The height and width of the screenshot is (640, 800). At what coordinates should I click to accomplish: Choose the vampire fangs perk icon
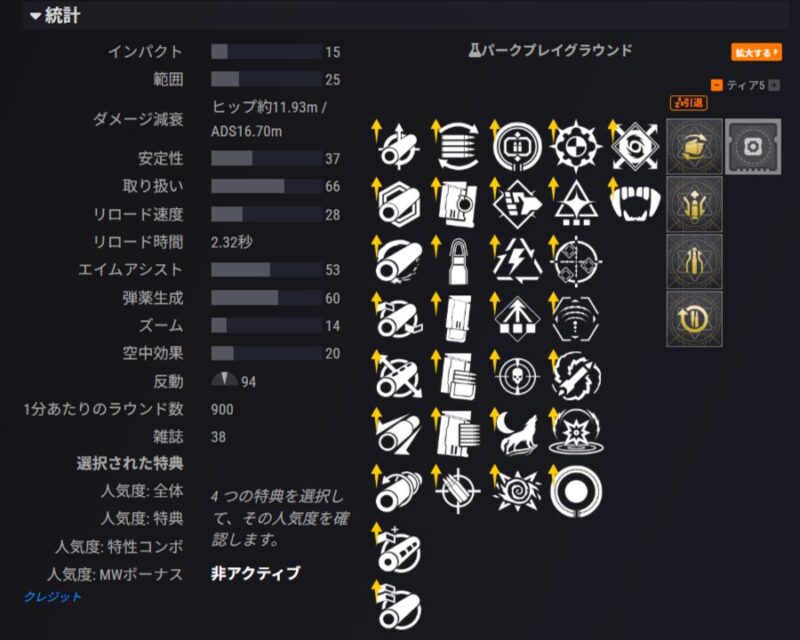coord(635,203)
